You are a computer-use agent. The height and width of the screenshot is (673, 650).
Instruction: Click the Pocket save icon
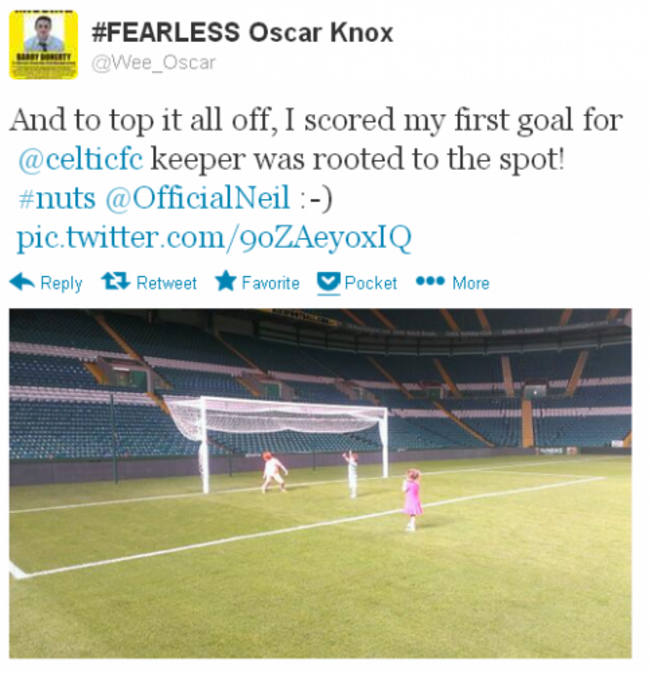click(328, 283)
